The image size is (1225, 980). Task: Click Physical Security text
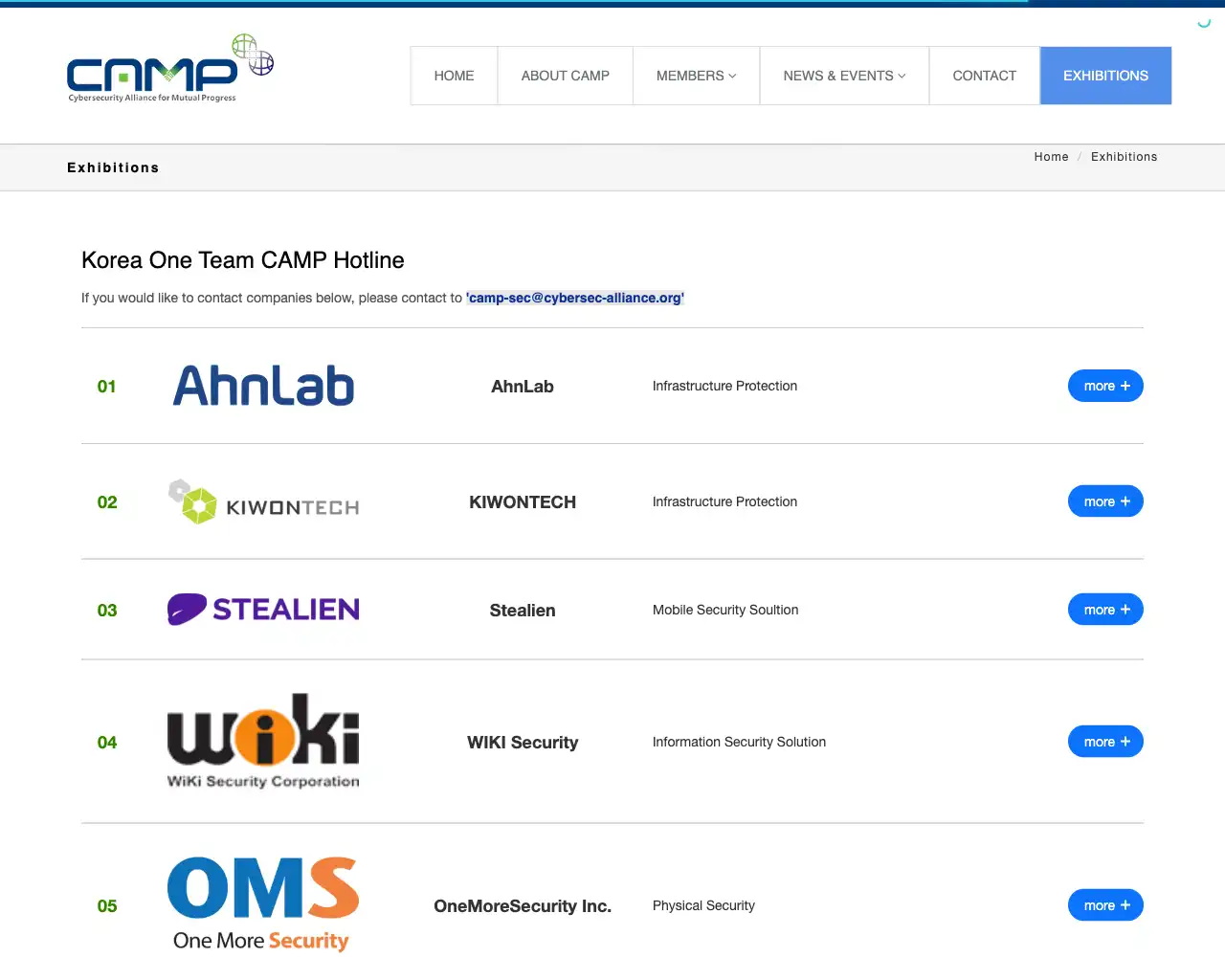pyautogui.click(x=703, y=905)
